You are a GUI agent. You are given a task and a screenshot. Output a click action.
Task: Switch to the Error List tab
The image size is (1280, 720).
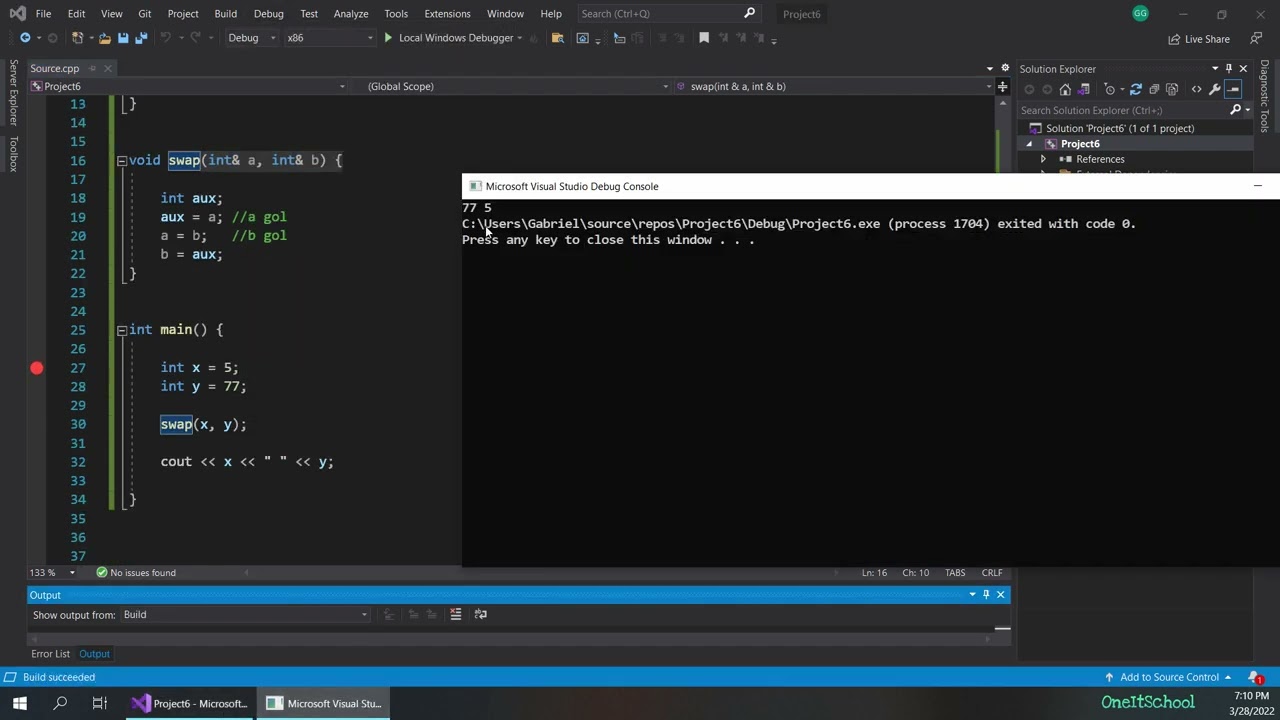[x=50, y=654]
